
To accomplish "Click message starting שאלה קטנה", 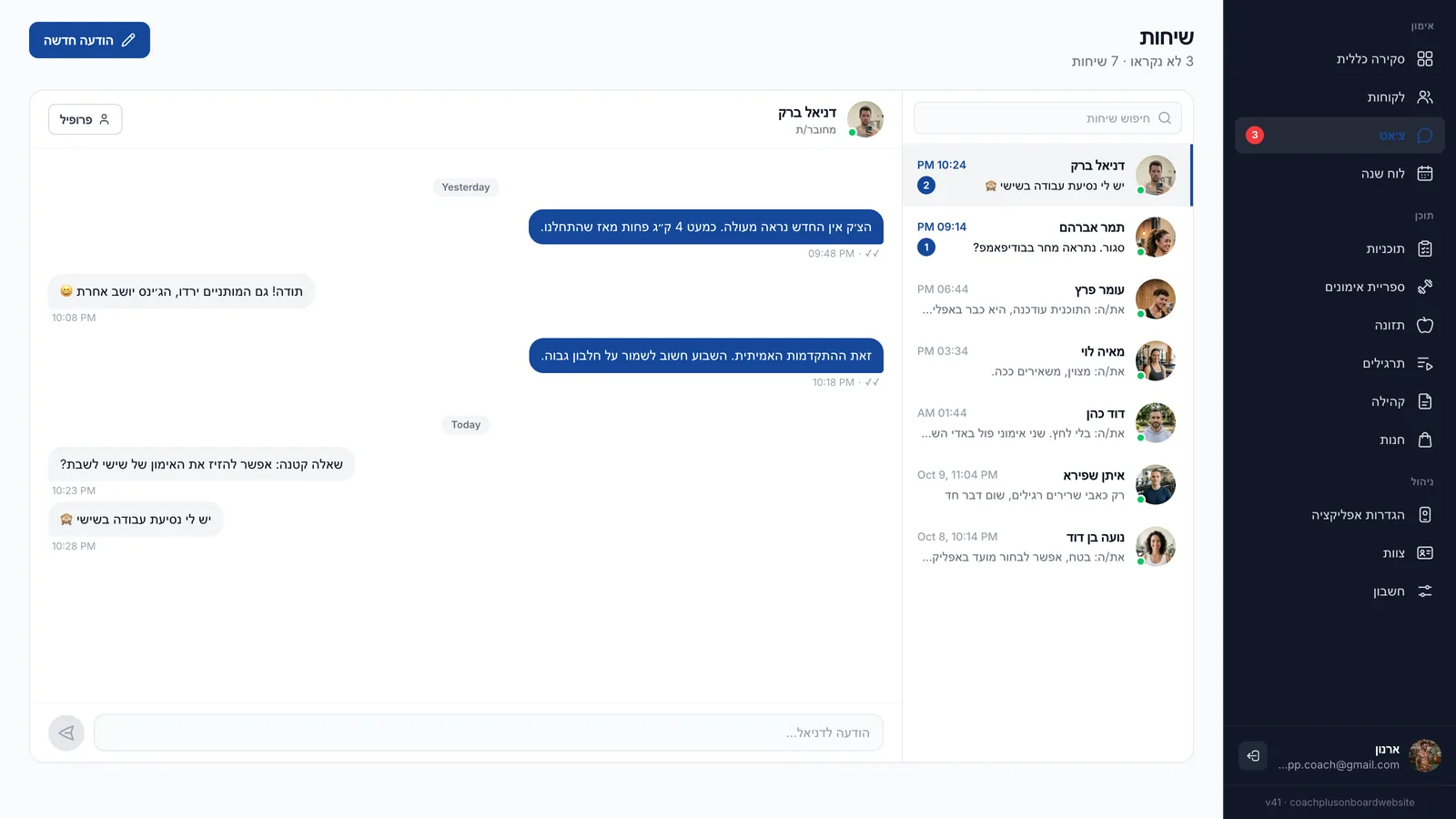I will [201, 464].
